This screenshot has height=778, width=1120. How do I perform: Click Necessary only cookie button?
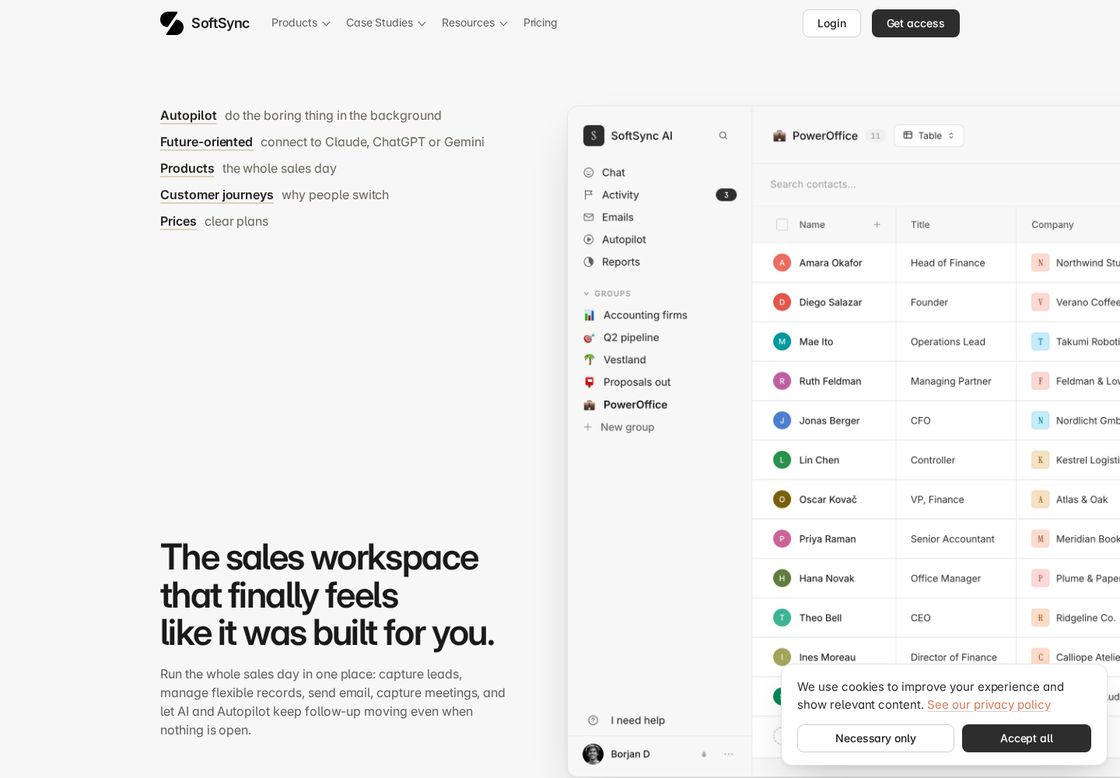click(x=875, y=738)
